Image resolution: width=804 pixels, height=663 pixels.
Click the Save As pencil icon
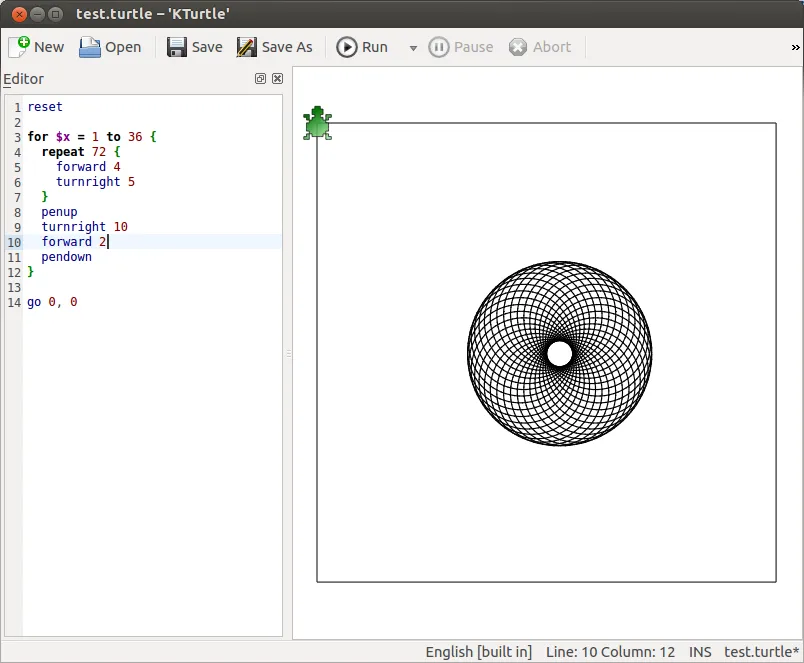[x=247, y=47]
